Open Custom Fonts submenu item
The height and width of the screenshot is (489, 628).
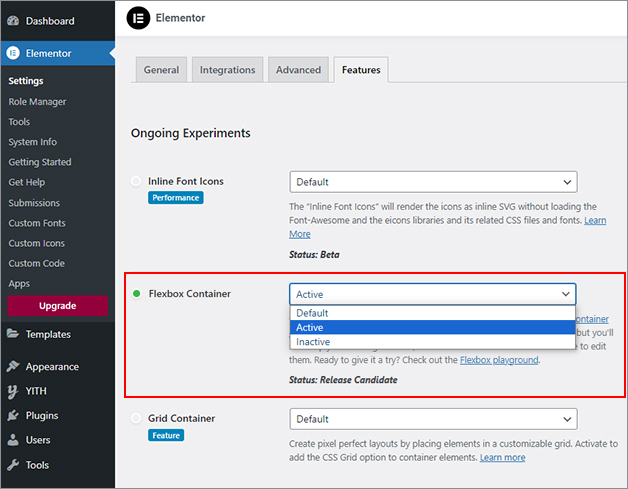coord(37,223)
